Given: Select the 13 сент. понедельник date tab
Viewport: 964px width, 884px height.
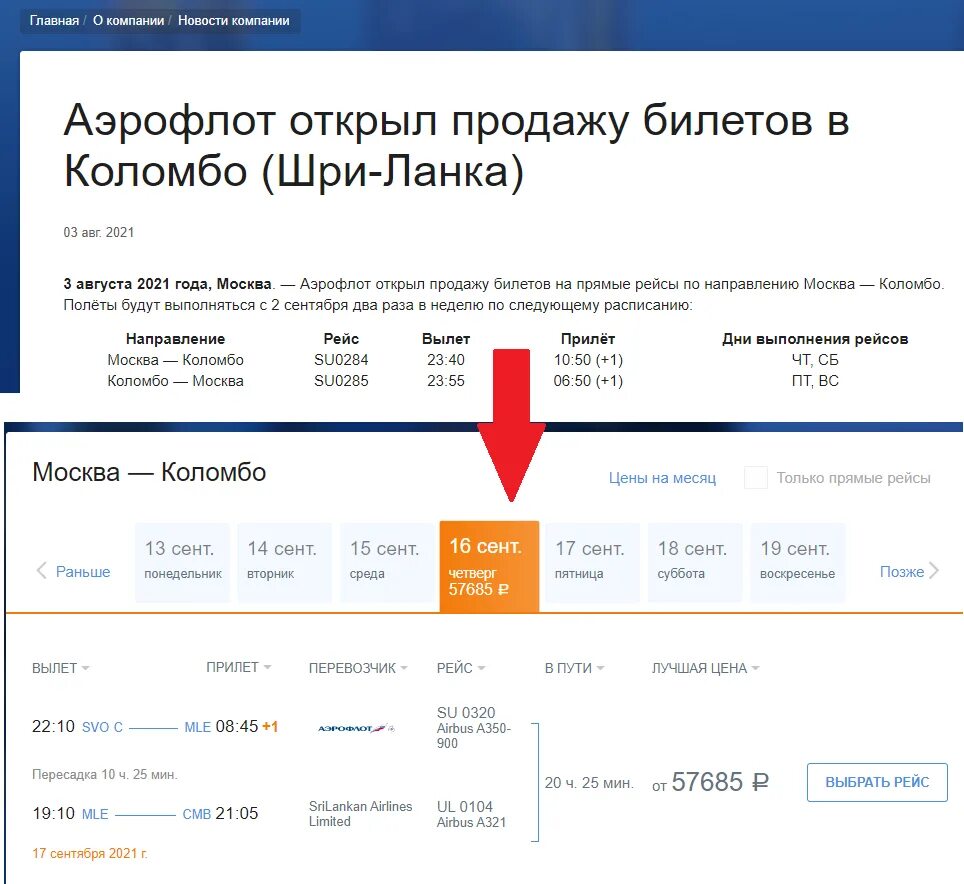Looking at the screenshot, I should tap(182, 562).
